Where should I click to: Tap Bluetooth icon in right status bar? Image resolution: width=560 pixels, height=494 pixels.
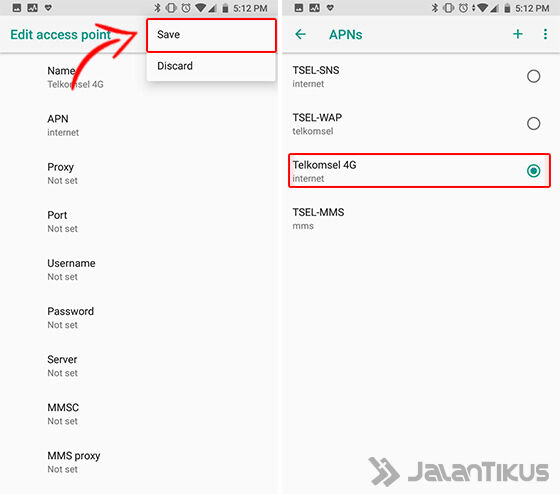click(x=435, y=8)
